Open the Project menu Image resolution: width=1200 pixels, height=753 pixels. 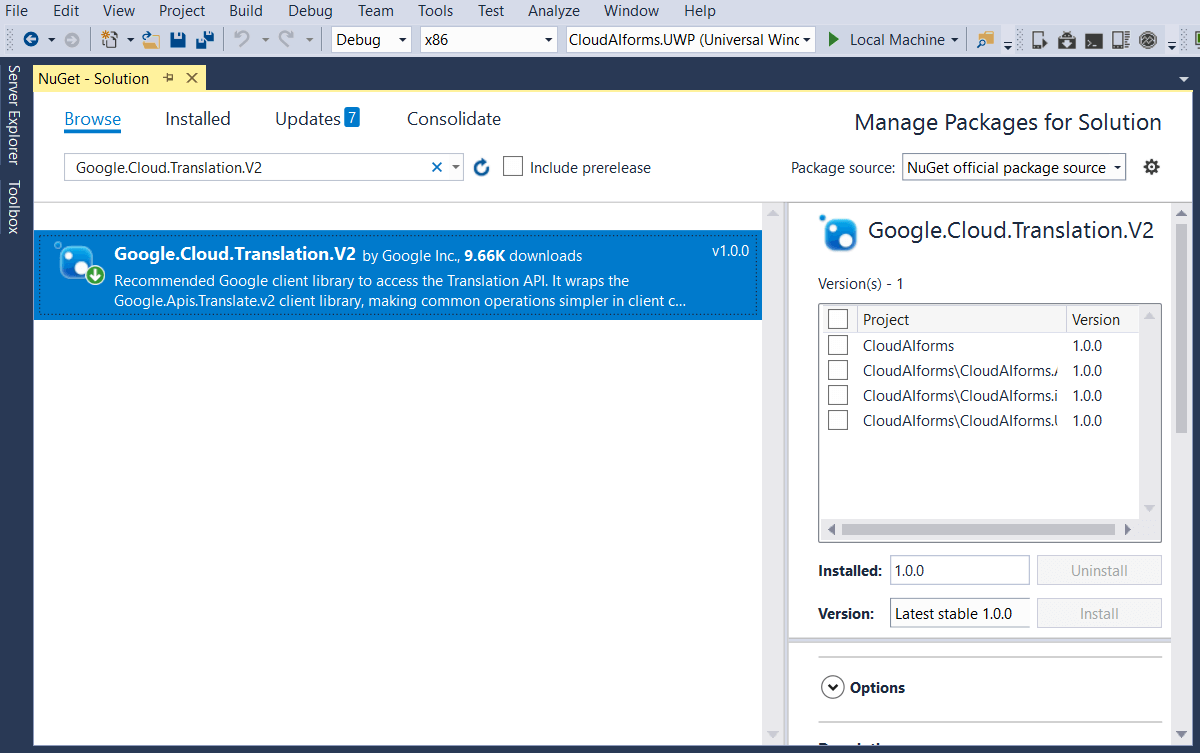(x=182, y=11)
